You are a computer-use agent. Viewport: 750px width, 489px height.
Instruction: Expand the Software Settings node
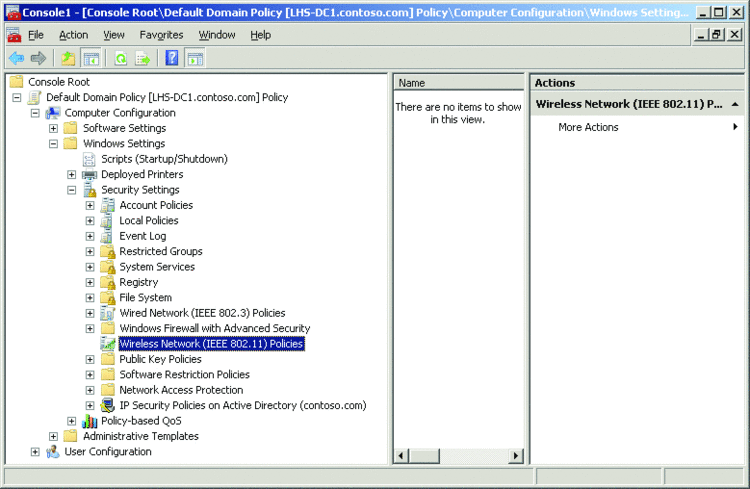[53, 128]
